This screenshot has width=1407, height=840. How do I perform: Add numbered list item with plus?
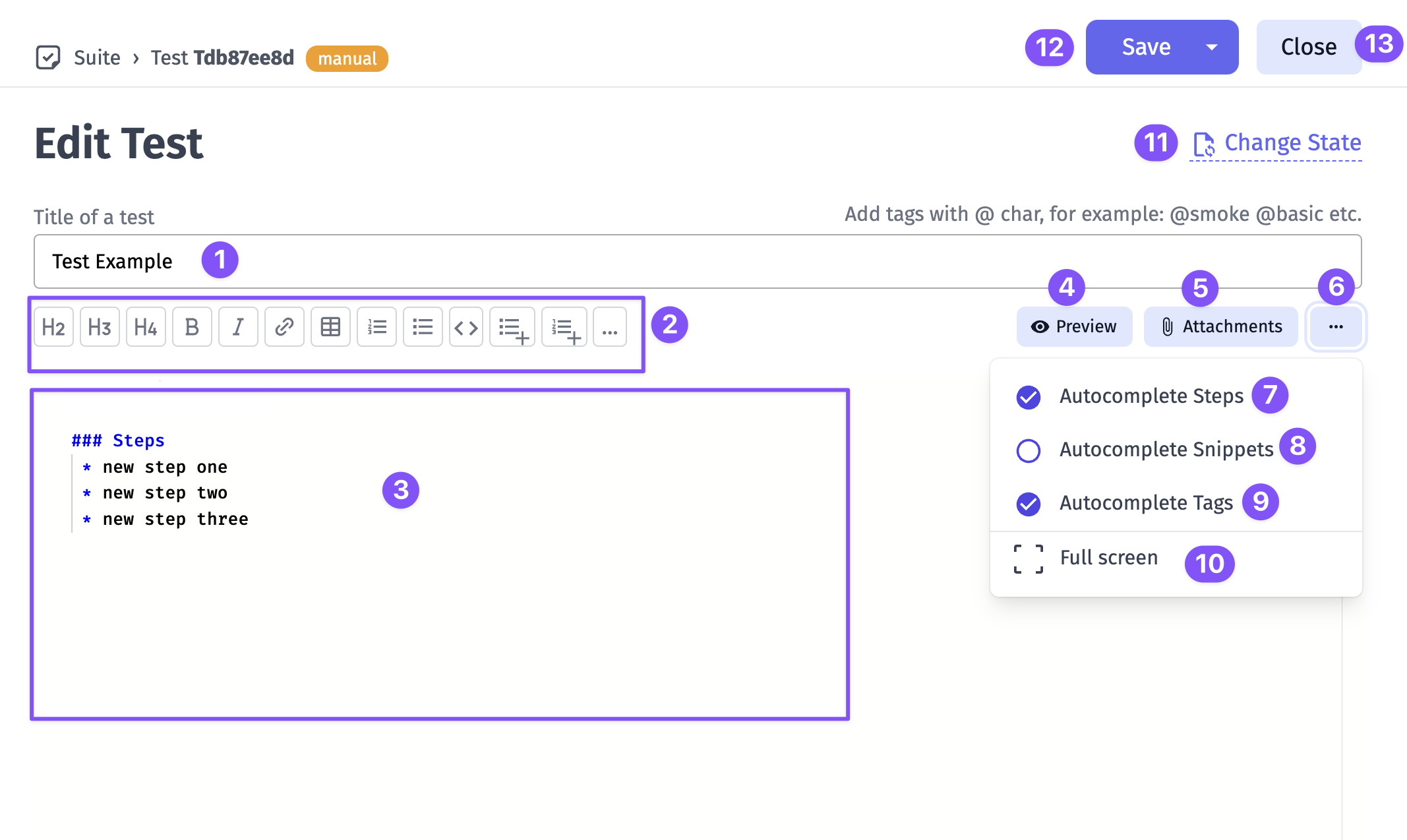tap(564, 327)
